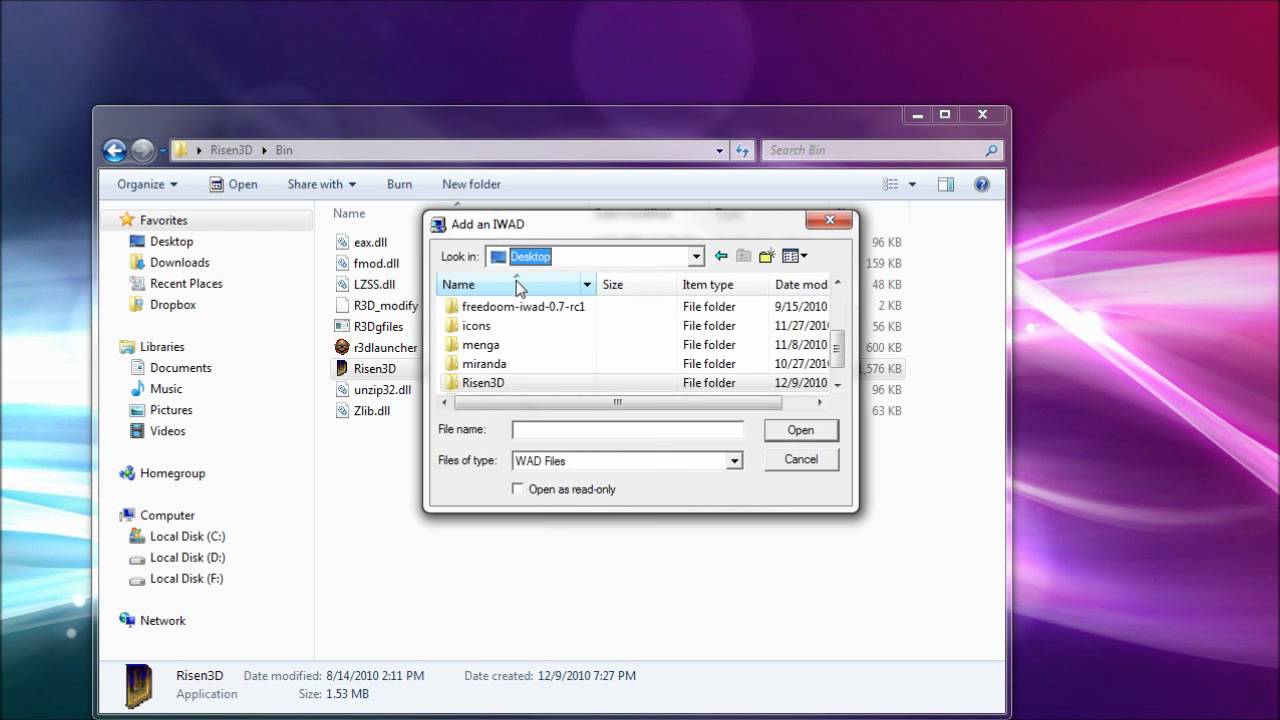Open Explorer help question mark icon
Image resolution: width=1280 pixels, height=720 pixels.
[x=982, y=184]
